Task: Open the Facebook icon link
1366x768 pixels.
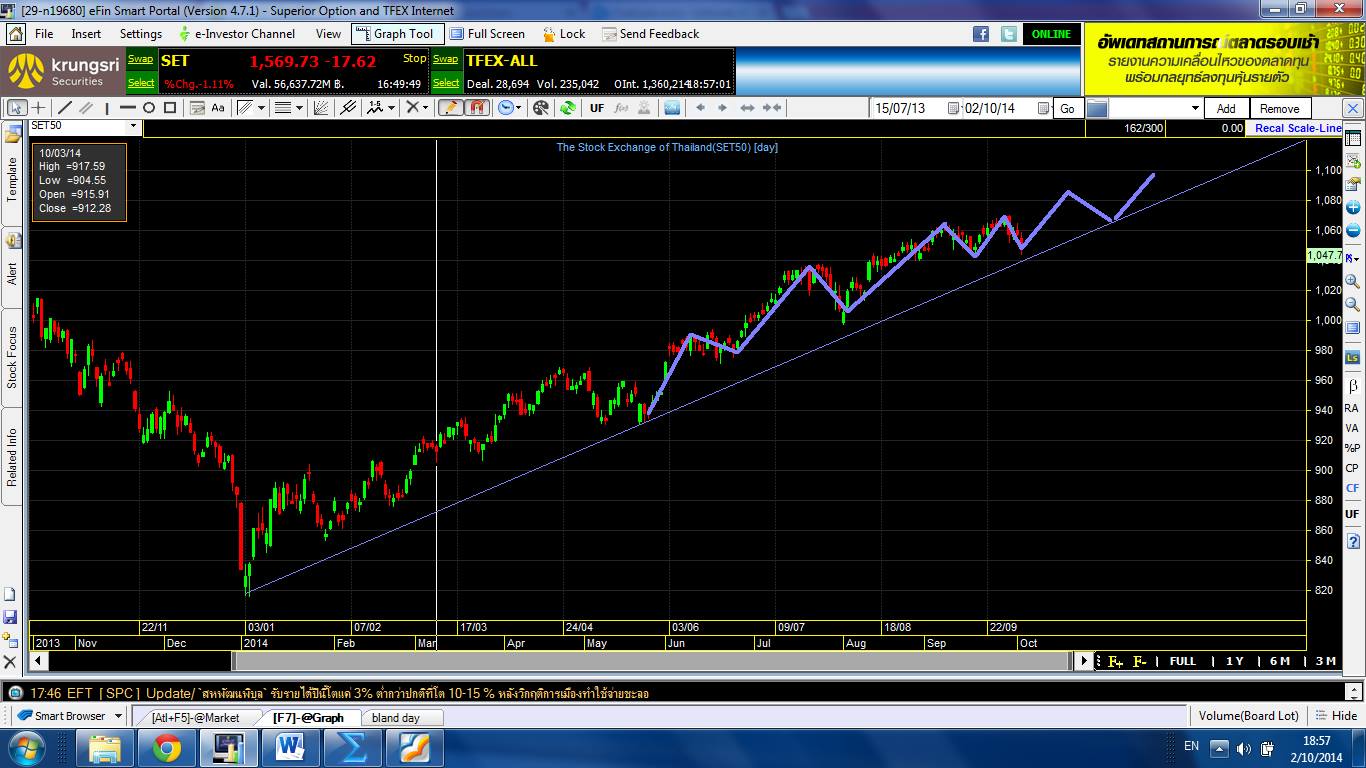Action: pyautogui.click(x=982, y=34)
